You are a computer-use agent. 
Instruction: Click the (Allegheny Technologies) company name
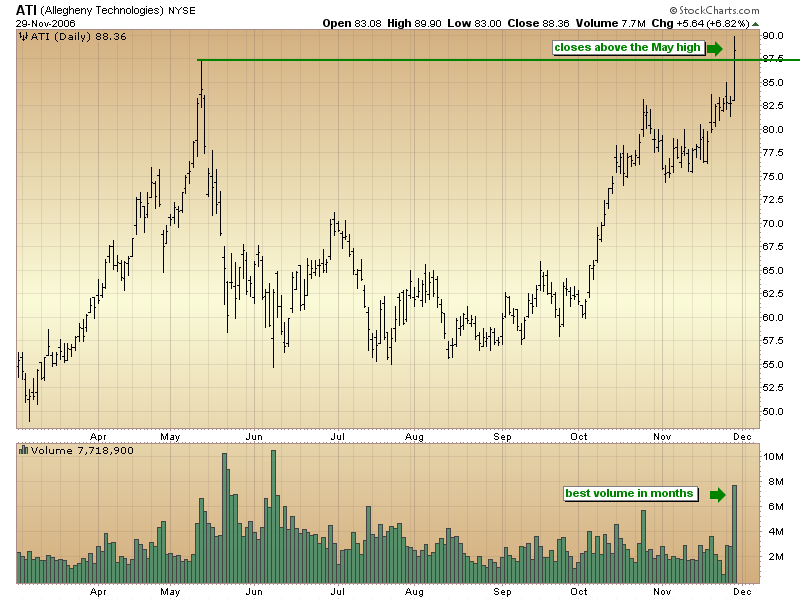(102, 10)
